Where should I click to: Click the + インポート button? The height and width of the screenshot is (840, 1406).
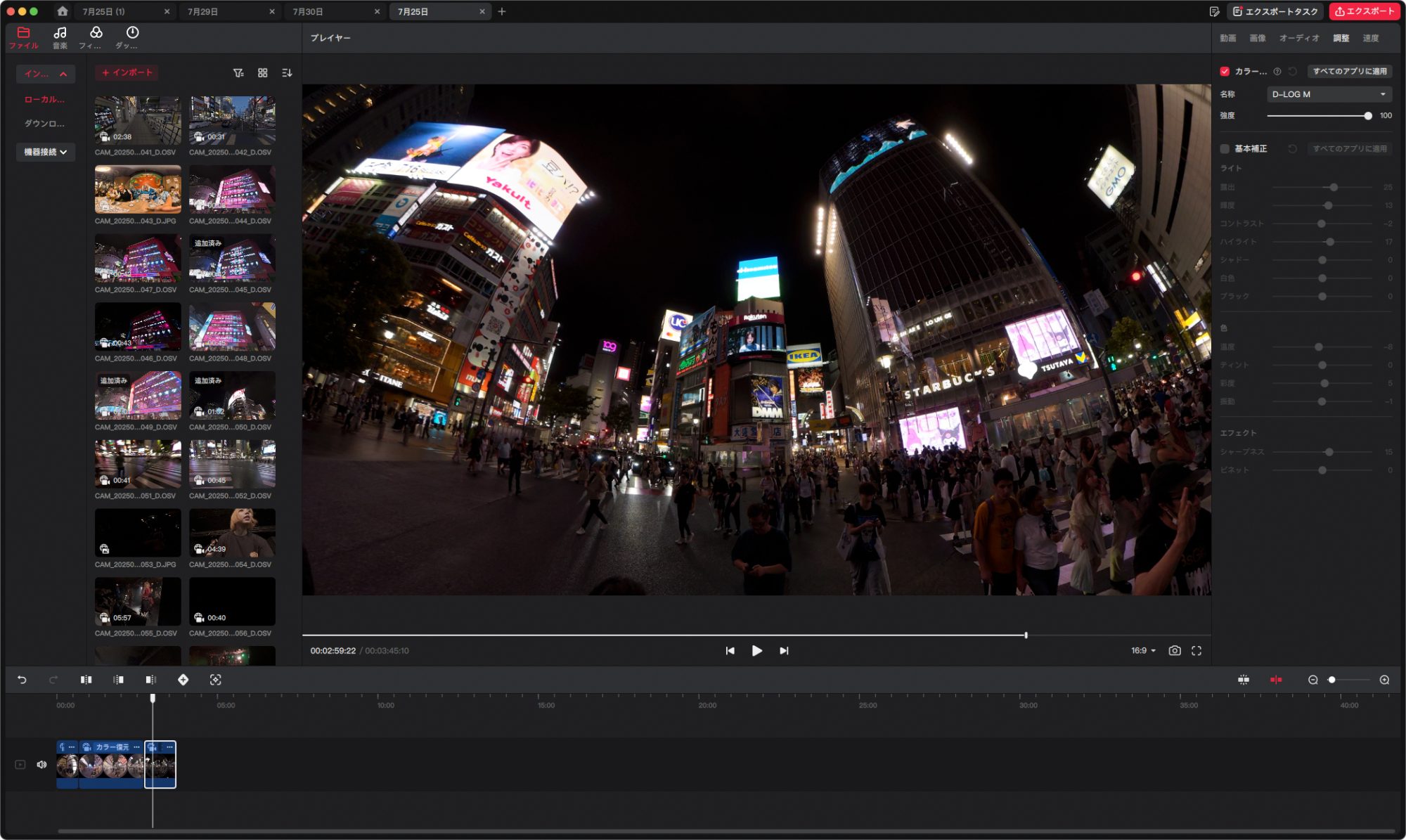pyautogui.click(x=127, y=73)
